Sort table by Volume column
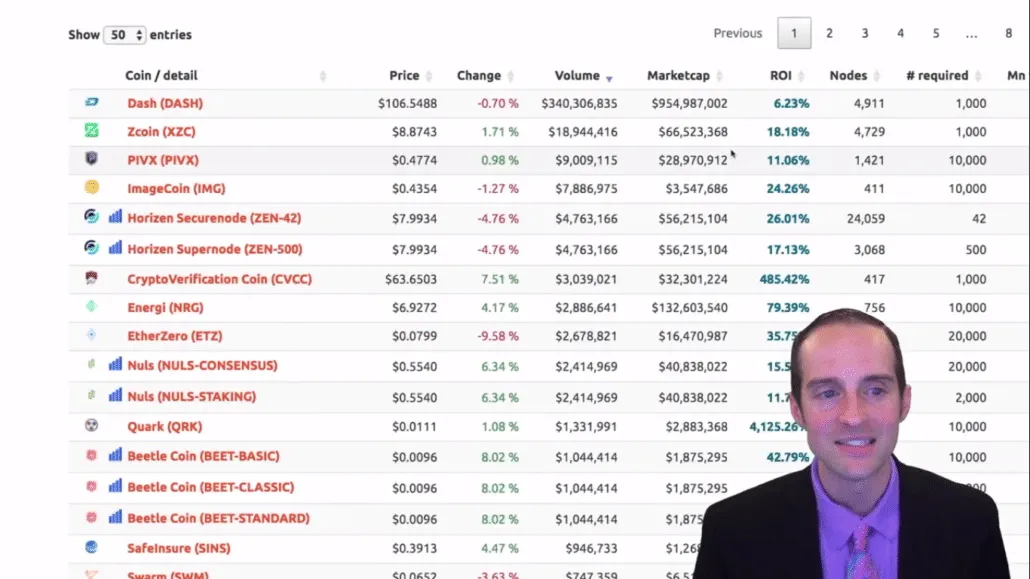This screenshot has height=579, width=1030. point(577,76)
